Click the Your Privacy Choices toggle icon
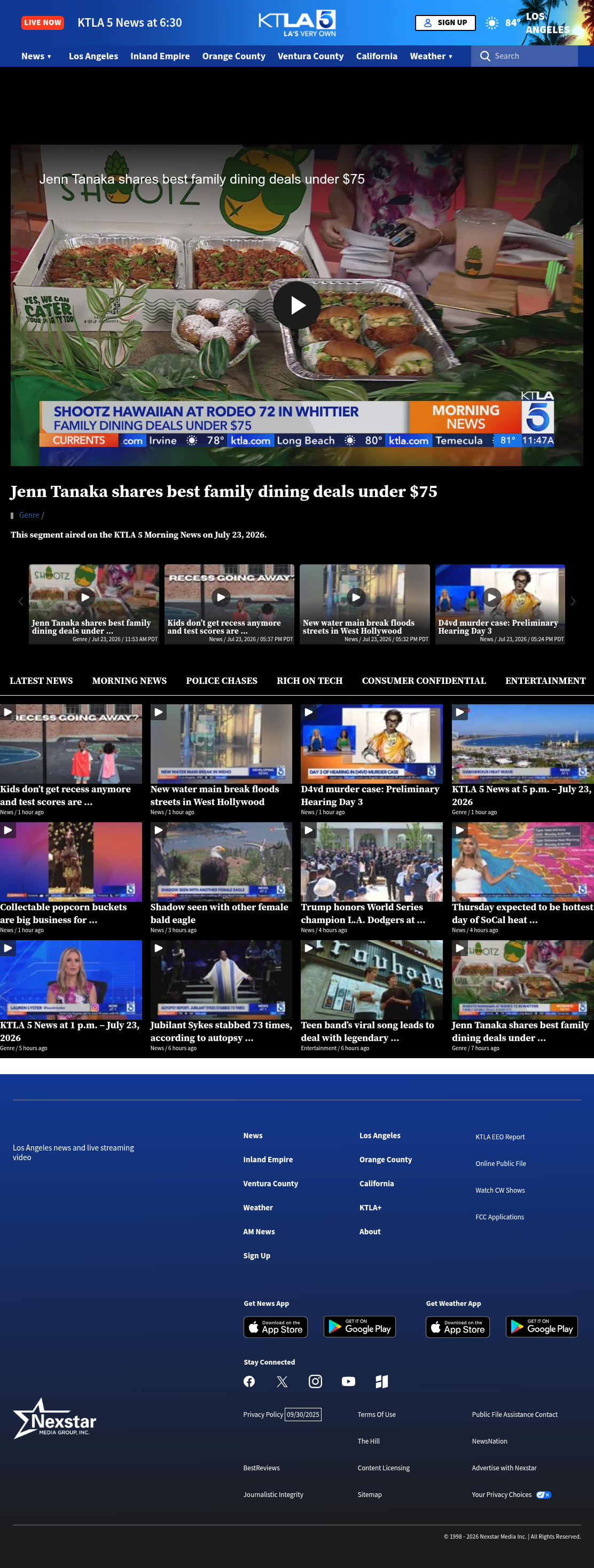This screenshot has width=594, height=1568. [x=543, y=1494]
